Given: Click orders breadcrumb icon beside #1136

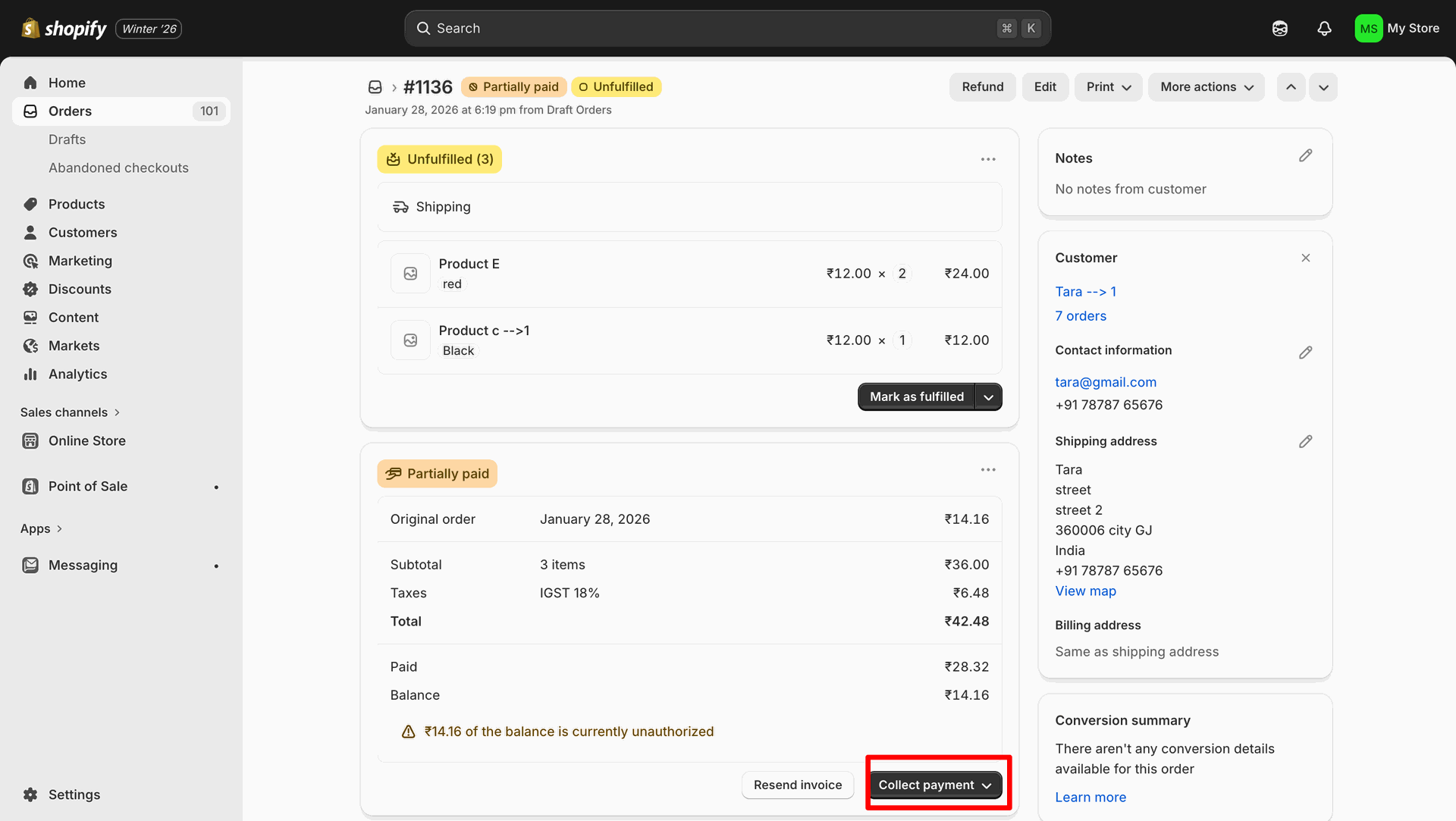Looking at the screenshot, I should pyautogui.click(x=375, y=87).
